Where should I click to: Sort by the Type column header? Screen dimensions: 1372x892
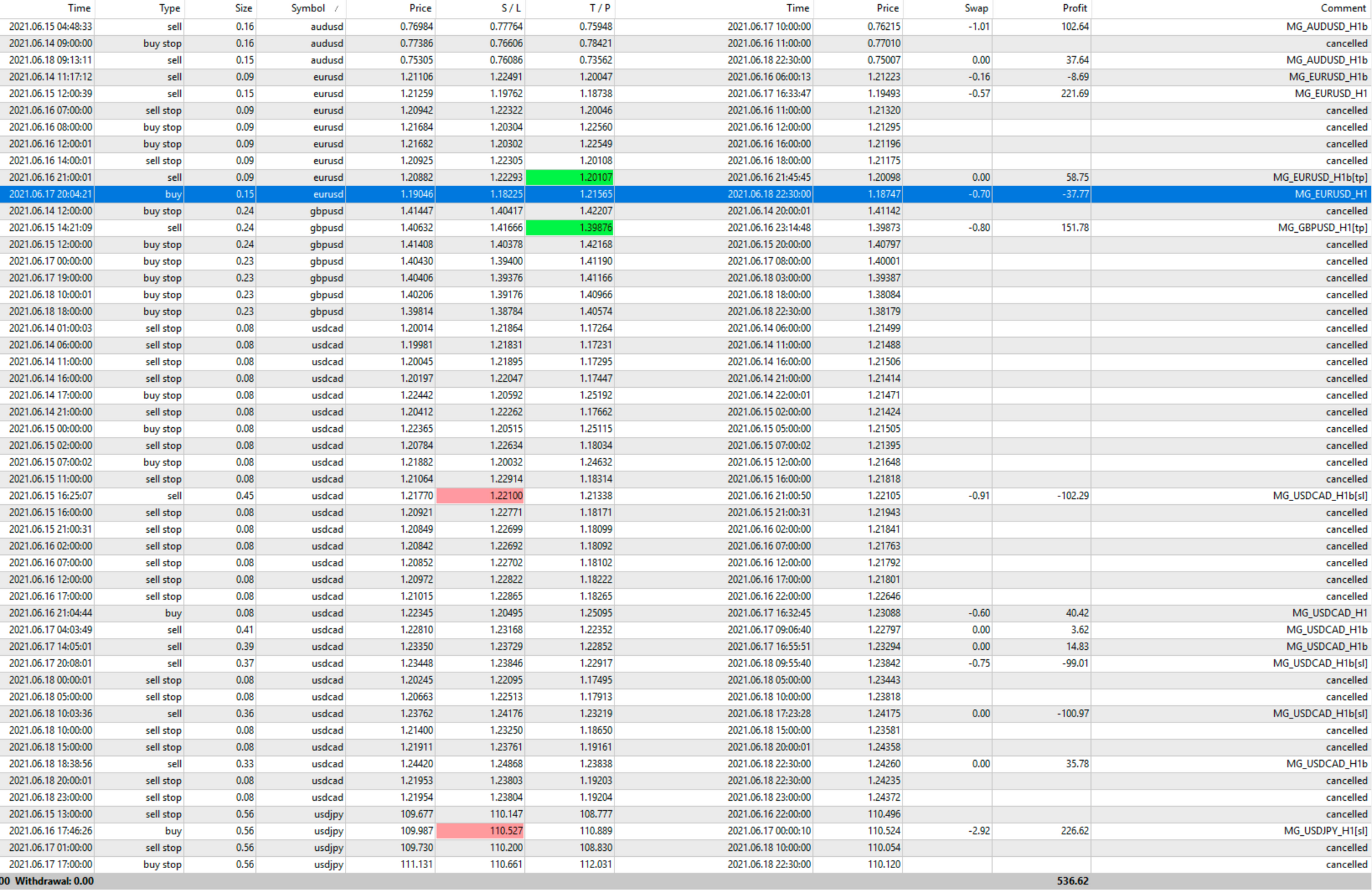(x=169, y=8)
